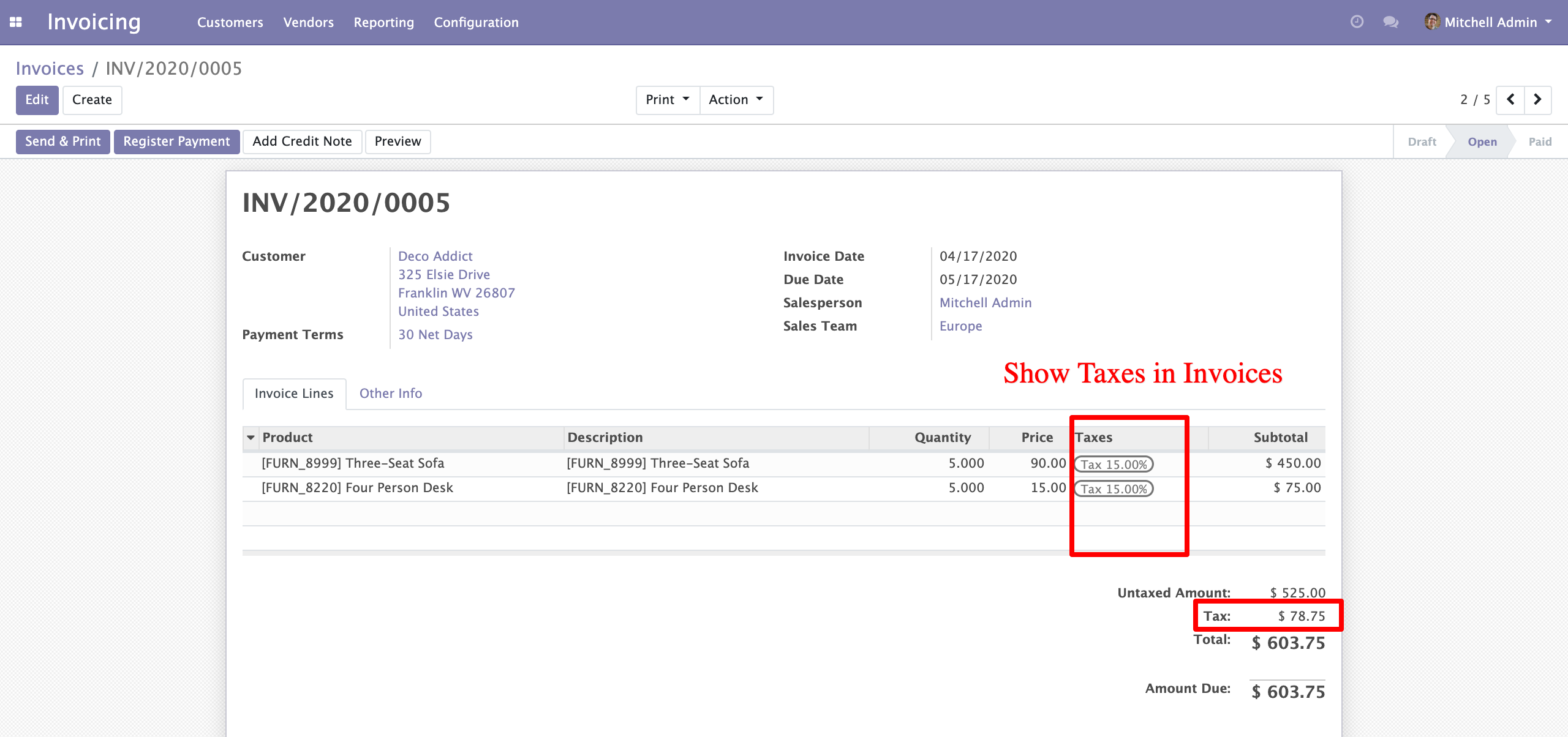Click the INV/2020/0005 invoice heading
The image size is (1568, 737).
click(x=346, y=203)
